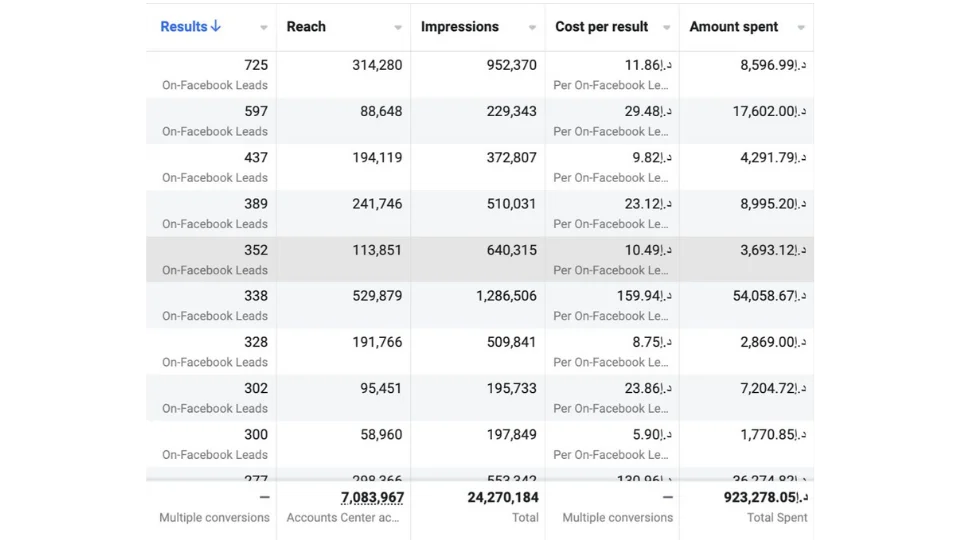Click the impressions value 195,733
The width and height of the screenshot is (960, 540).
click(512, 388)
